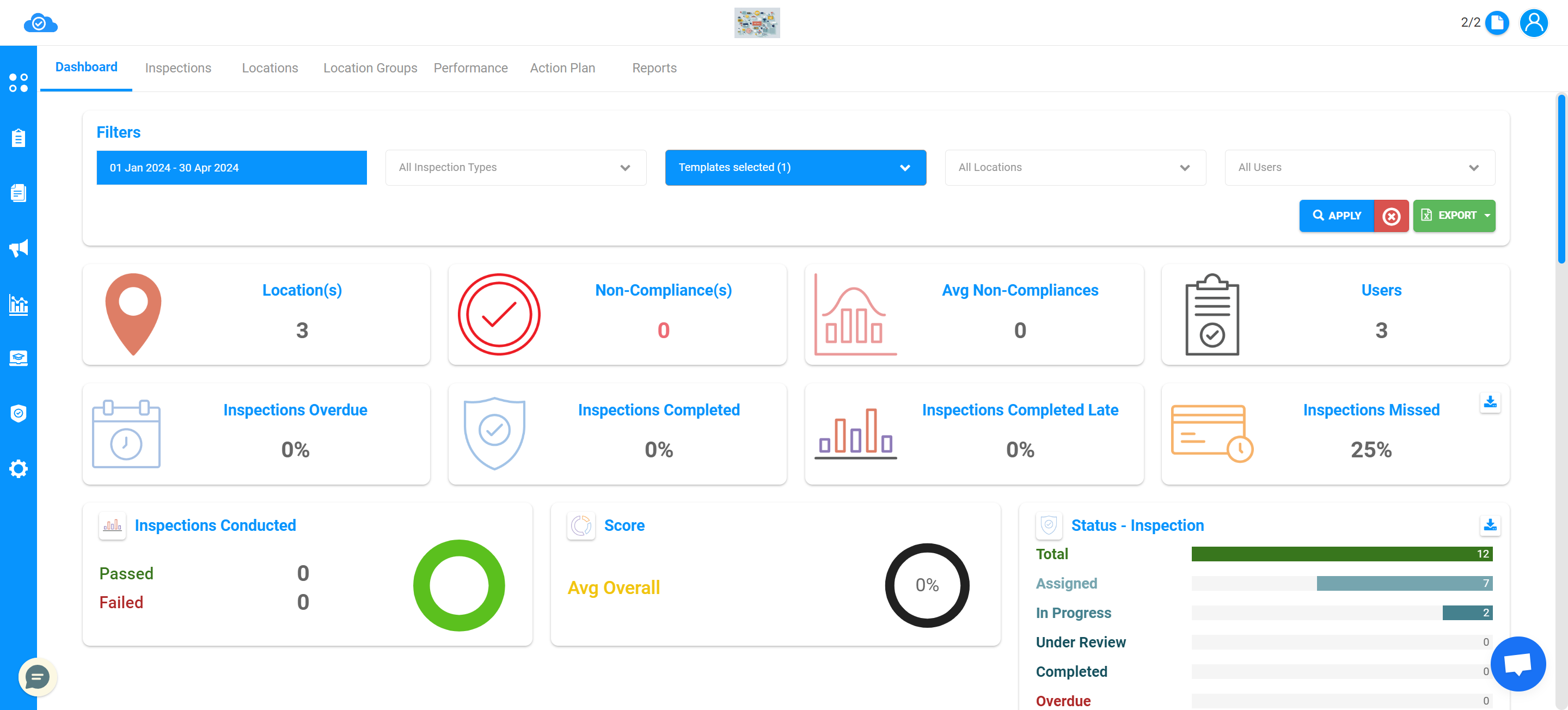The height and width of the screenshot is (710, 1568).
Task: Click the Assigned status bar showing 7
Action: pyautogui.click(x=1404, y=583)
